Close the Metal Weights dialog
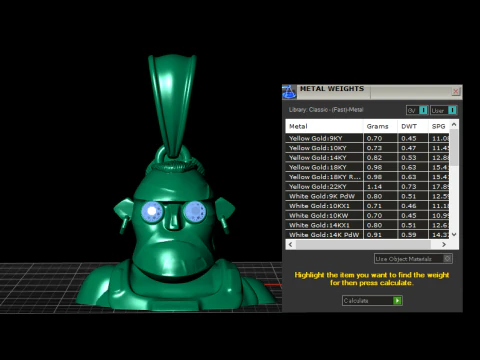This screenshot has height=360, width=480. pos(456,91)
